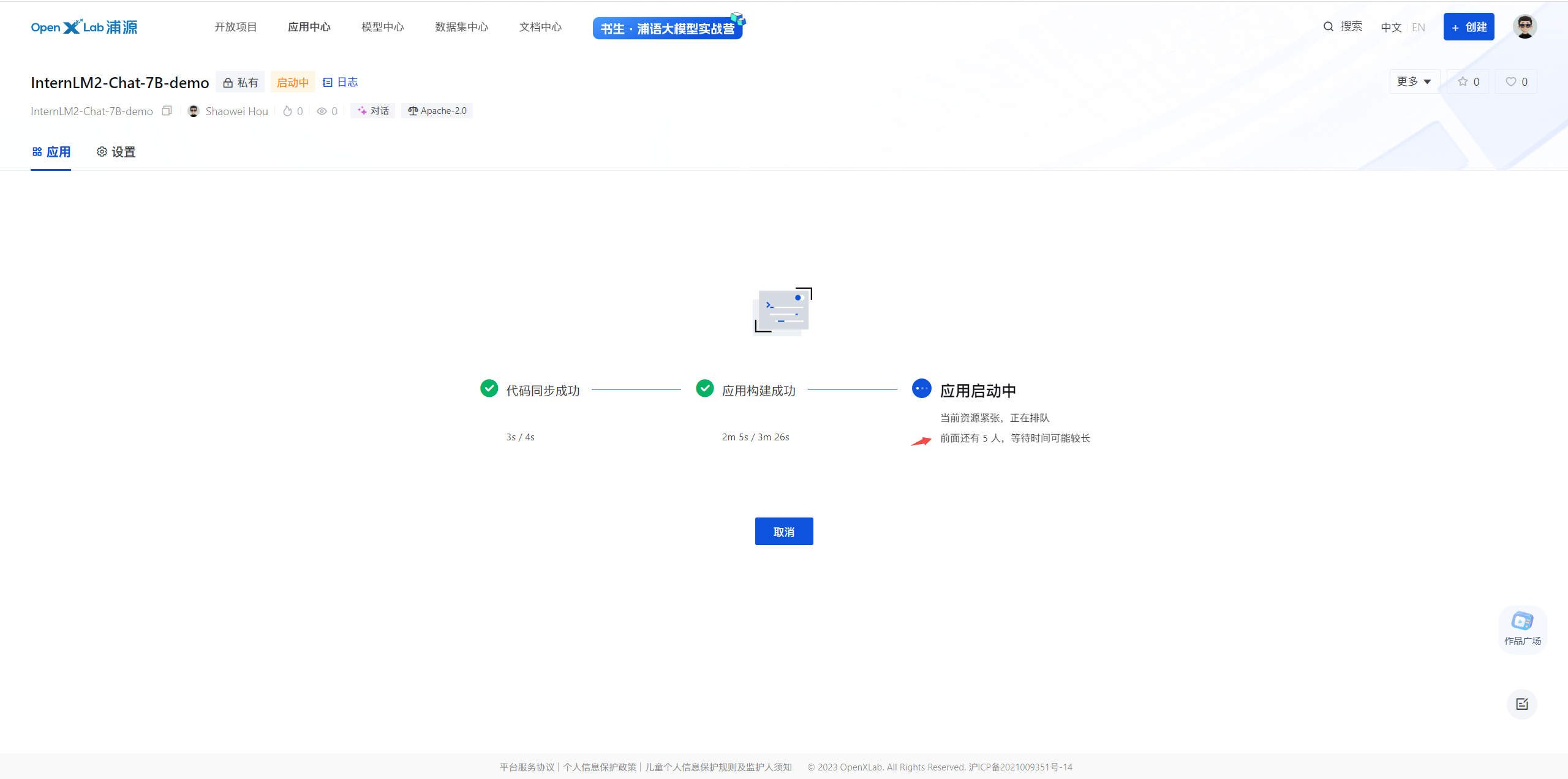Click the 私有 lock badge
This screenshot has height=779, width=1568.
[240, 82]
